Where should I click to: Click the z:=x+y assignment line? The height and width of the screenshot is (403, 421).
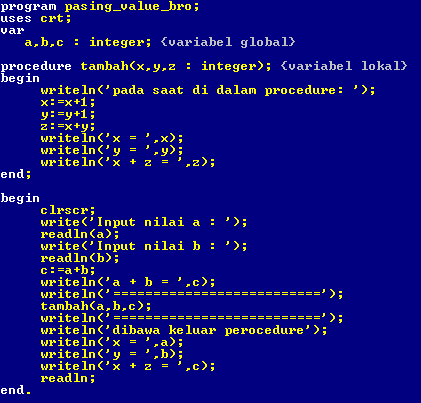click(x=68, y=126)
